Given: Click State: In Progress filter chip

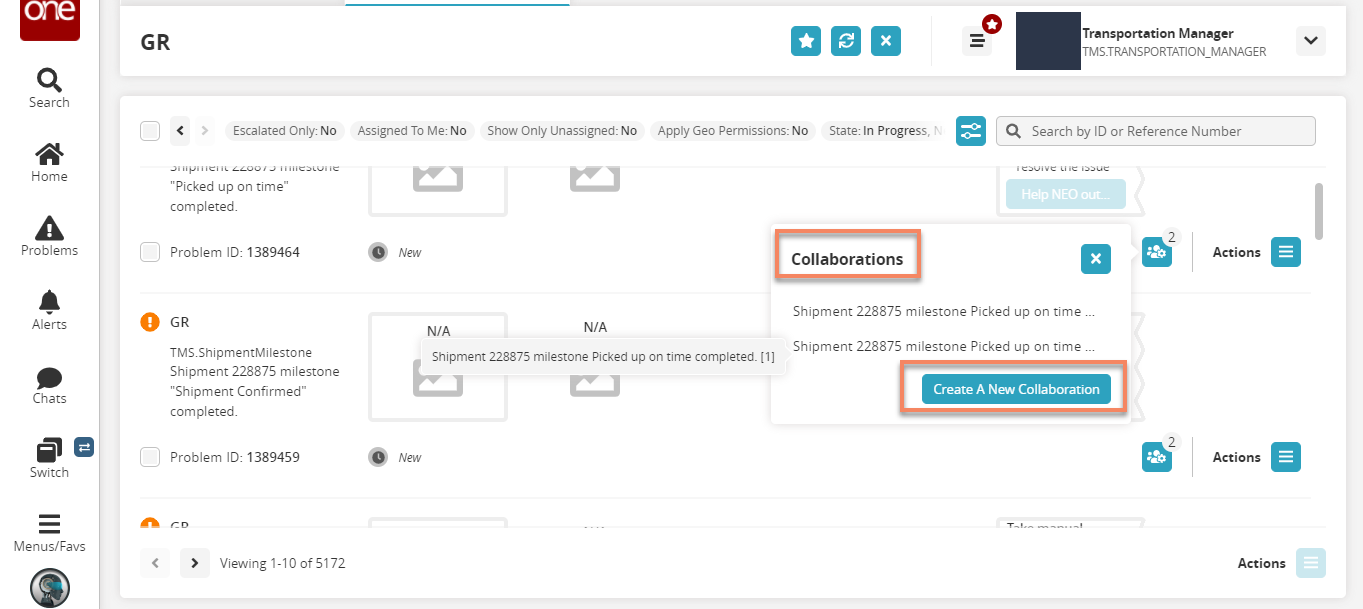Looking at the screenshot, I should [882, 131].
